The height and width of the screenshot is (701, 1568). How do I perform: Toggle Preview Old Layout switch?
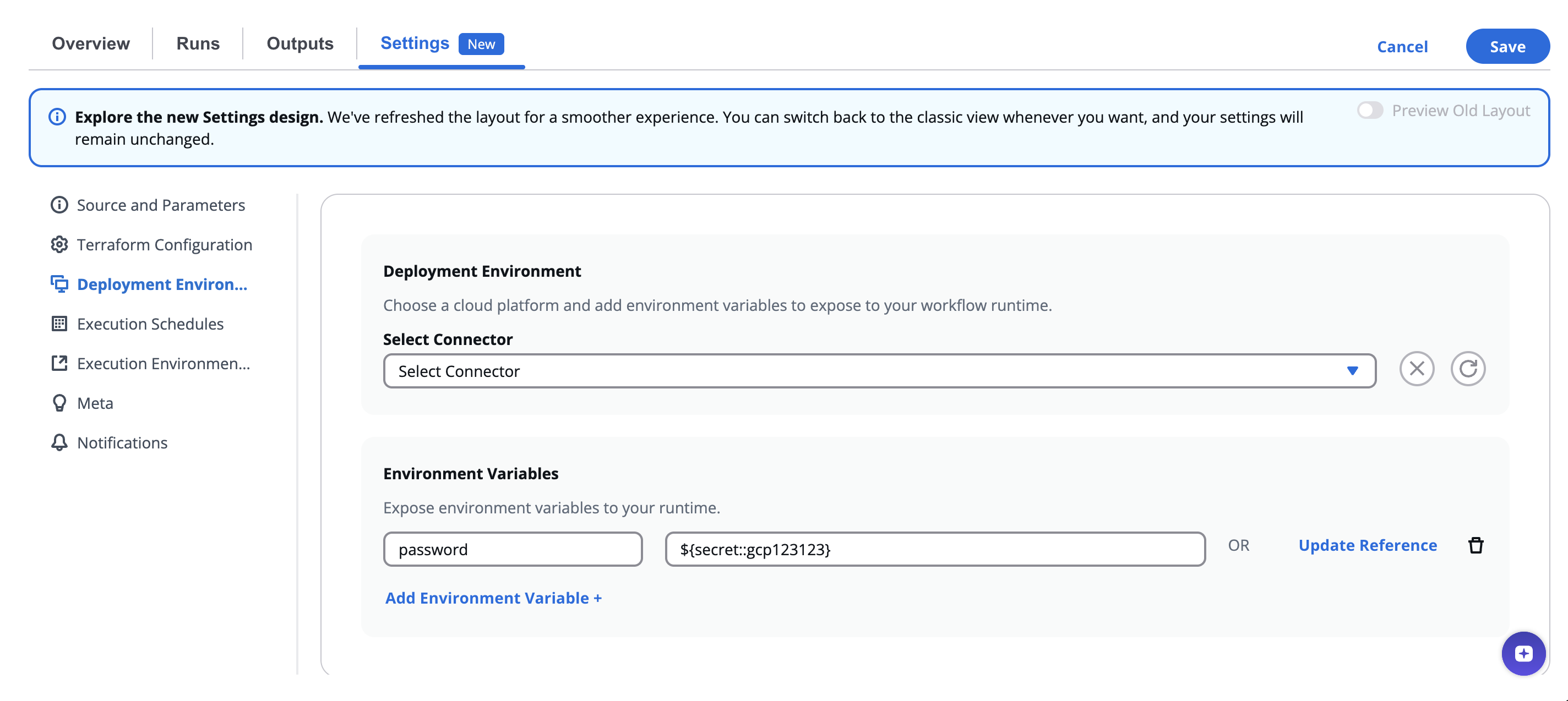pyautogui.click(x=1370, y=110)
